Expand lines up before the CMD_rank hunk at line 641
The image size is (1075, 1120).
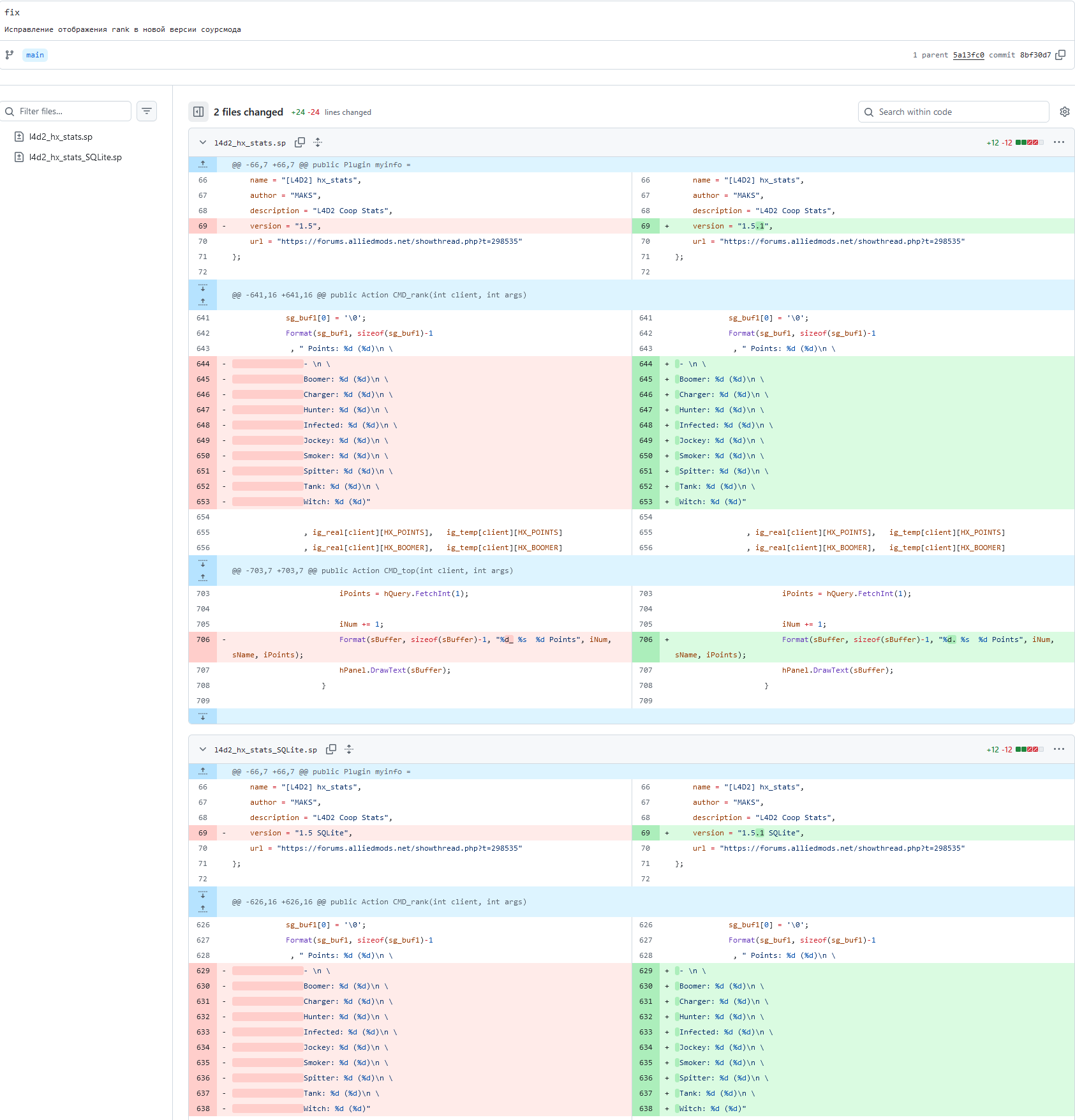point(203,302)
